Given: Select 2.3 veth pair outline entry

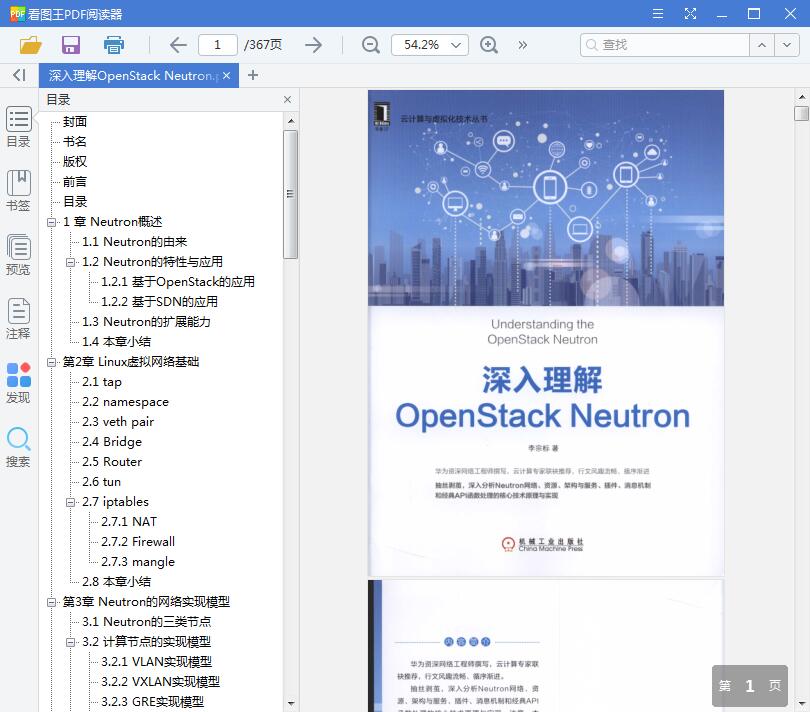Looking at the screenshot, I should click(118, 422).
